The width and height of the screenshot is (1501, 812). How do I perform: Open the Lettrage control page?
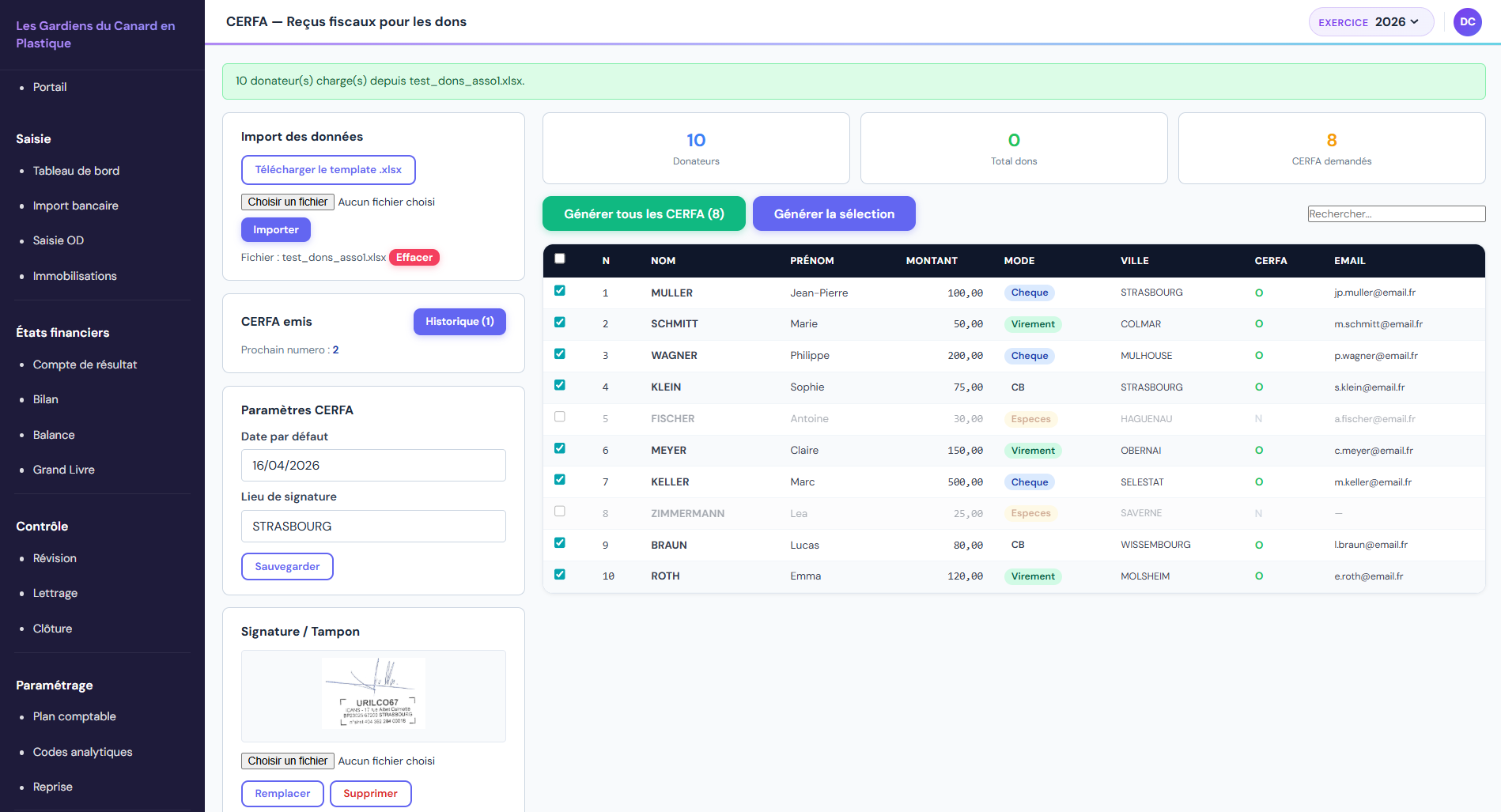point(55,593)
